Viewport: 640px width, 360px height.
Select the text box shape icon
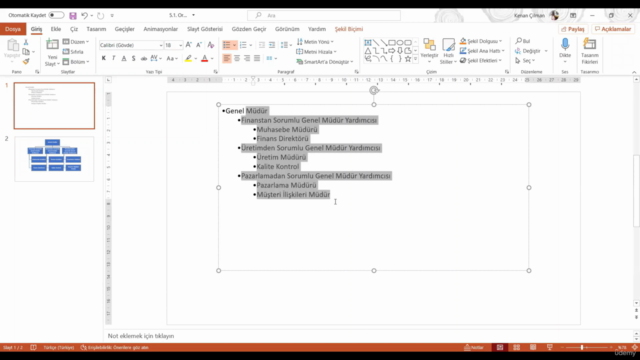pos(368,42)
